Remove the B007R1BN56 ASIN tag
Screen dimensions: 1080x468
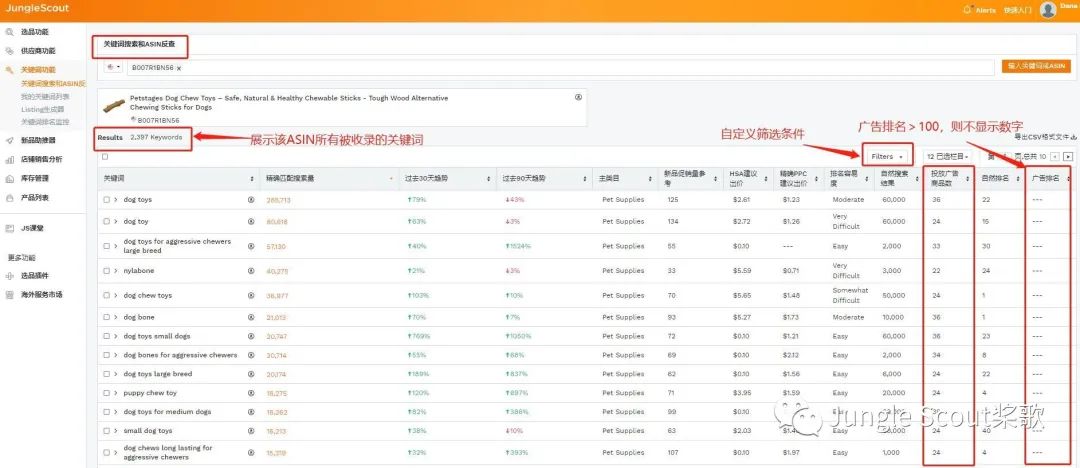179,68
